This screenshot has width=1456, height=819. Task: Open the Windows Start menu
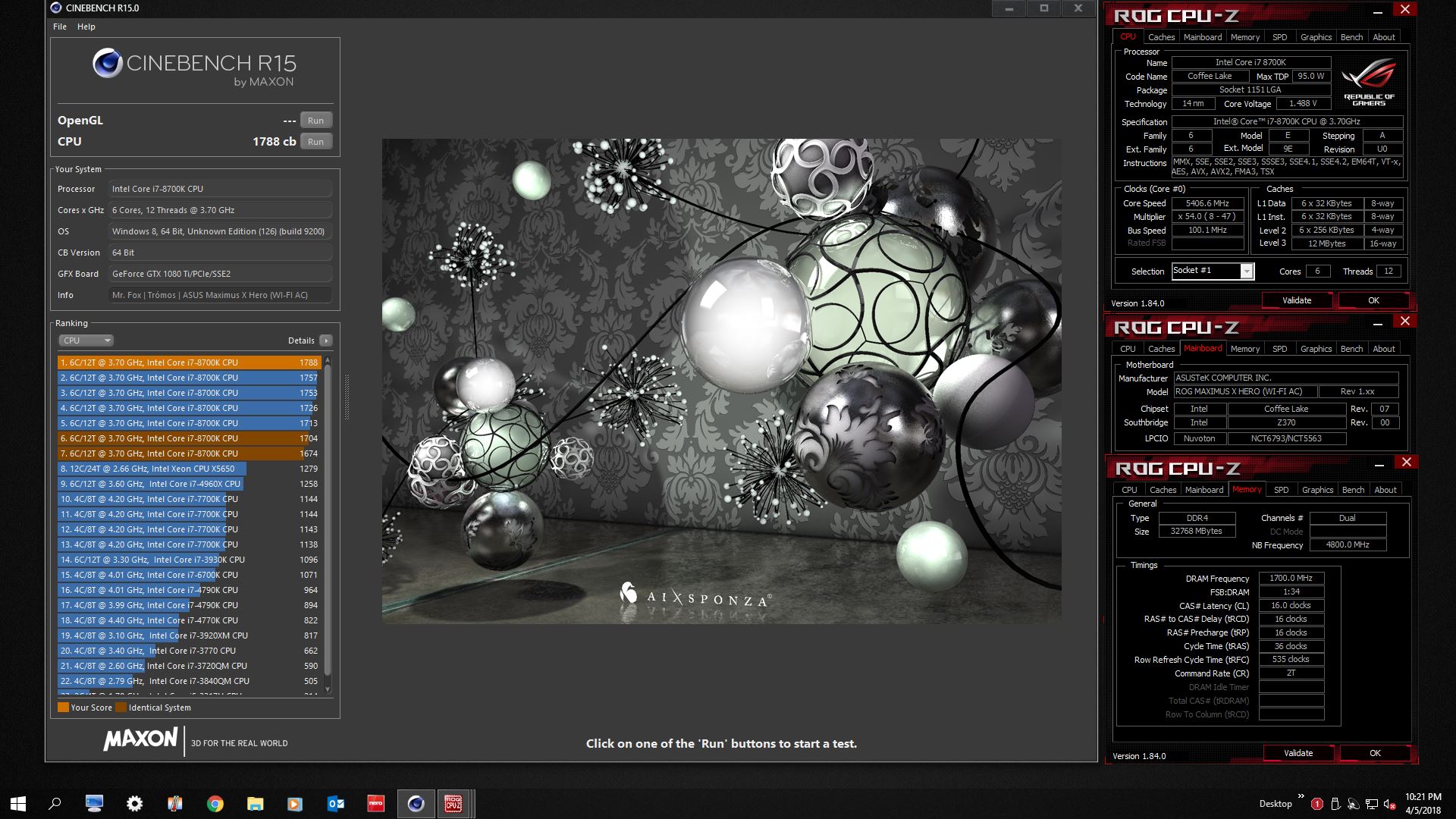click(18, 804)
